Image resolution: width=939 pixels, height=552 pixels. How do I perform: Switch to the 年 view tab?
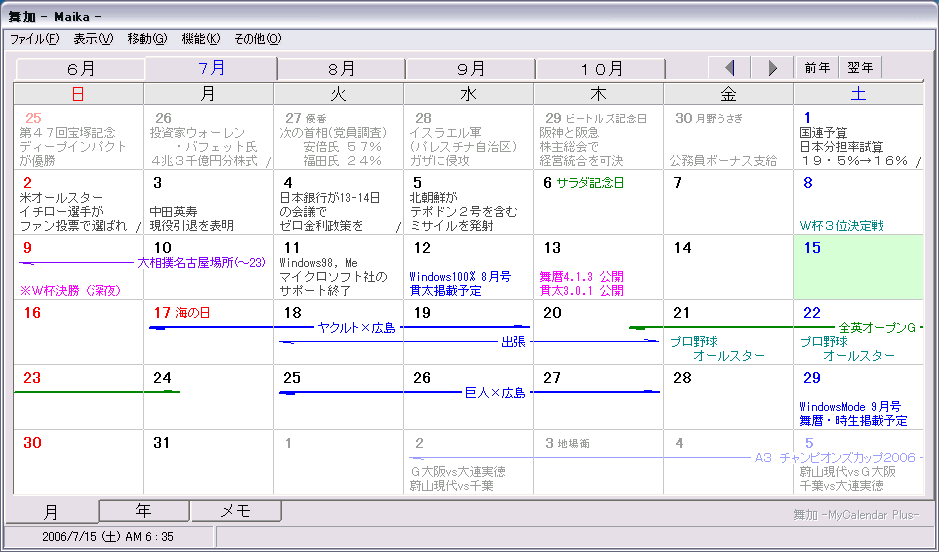(144, 511)
